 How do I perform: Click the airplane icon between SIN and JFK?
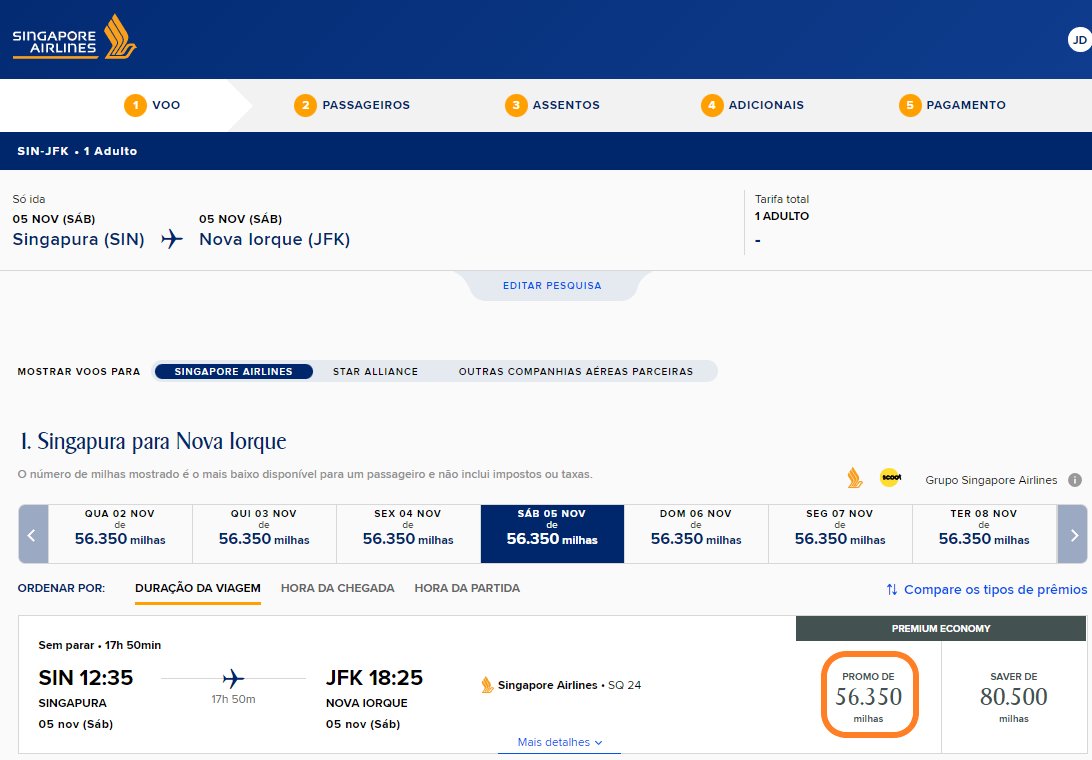point(172,239)
